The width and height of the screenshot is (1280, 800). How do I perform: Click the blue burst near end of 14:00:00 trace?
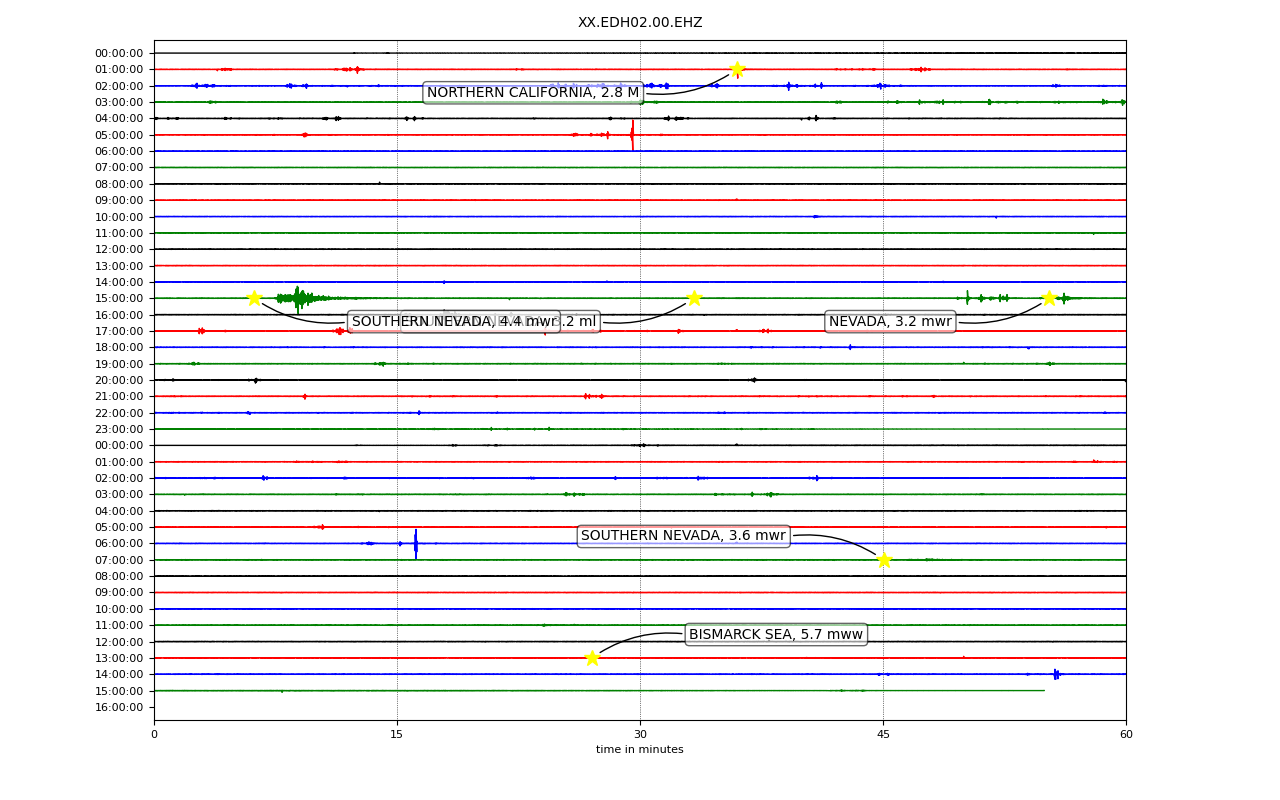[x=1056, y=674]
